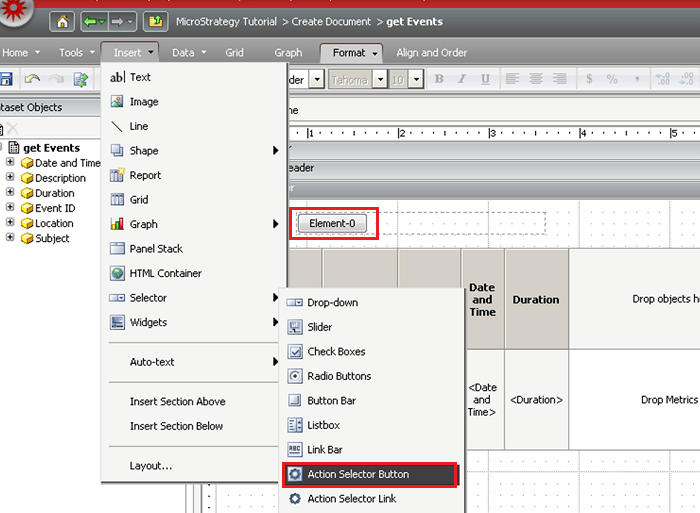Switch to the Align and Order tab
Screen dimensions: 700x513
pyautogui.click(x=432, y=53)
